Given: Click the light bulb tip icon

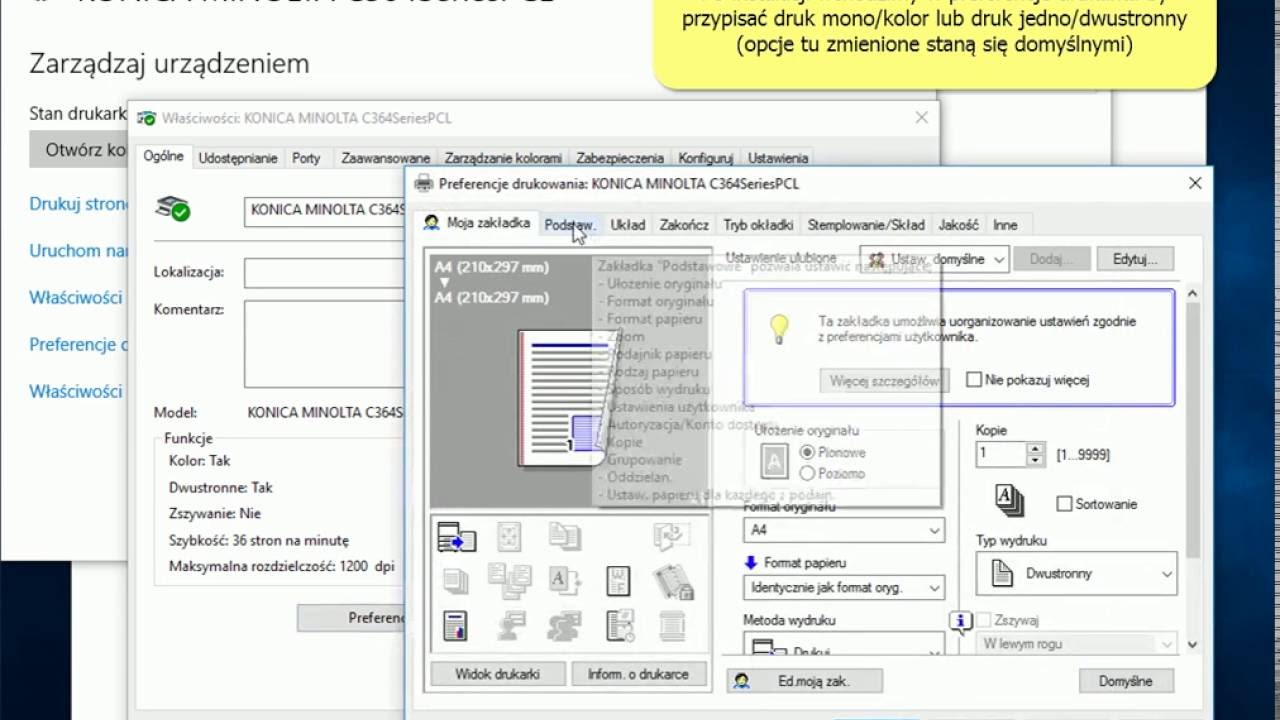Looking at the screenshot, I should [x=779, y=329].
